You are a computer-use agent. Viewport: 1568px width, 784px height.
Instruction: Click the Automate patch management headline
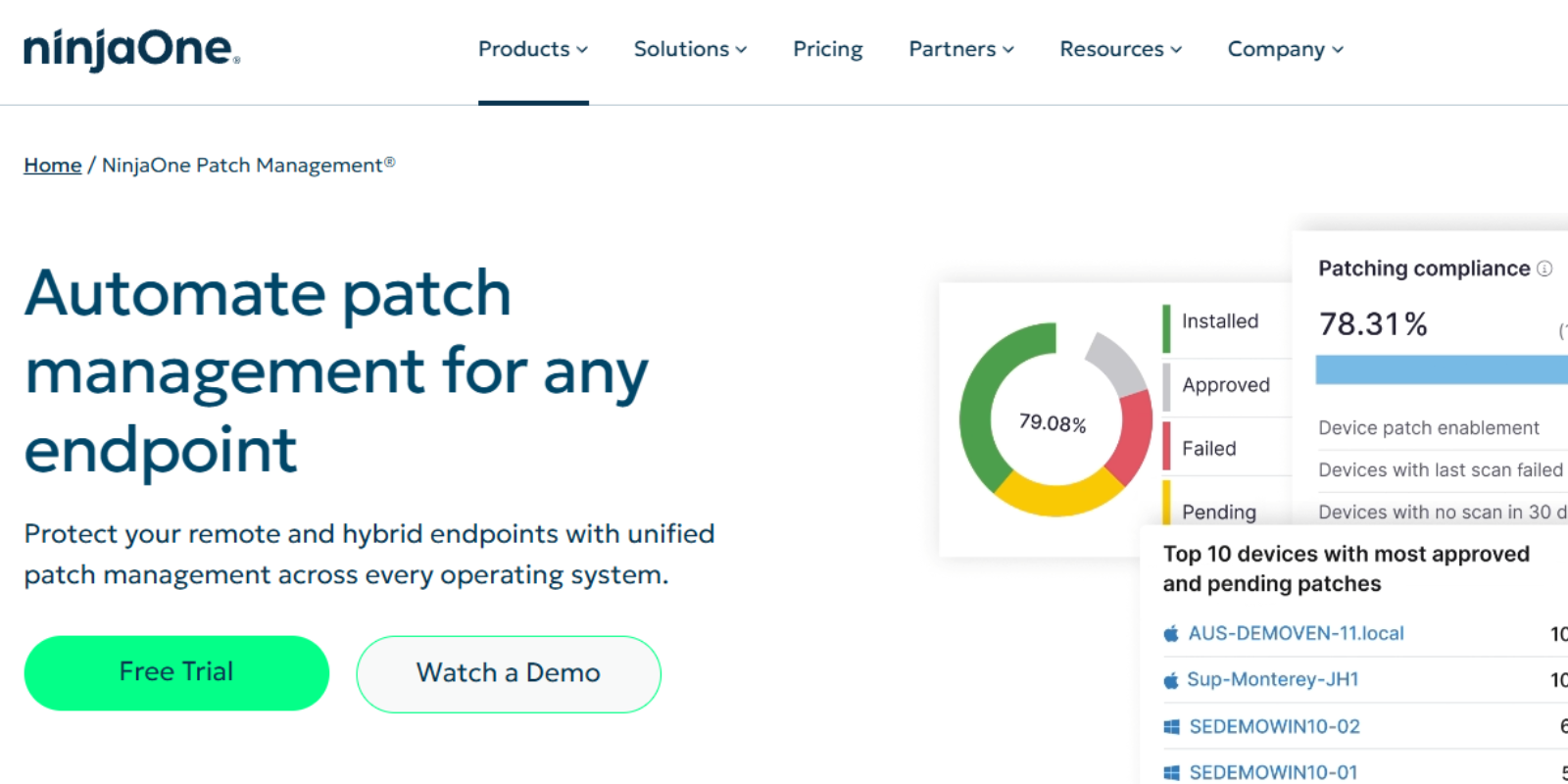click(336, 371)
